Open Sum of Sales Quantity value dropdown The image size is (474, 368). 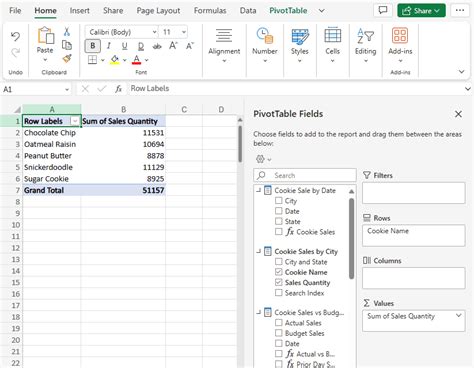tap(459, 315)
